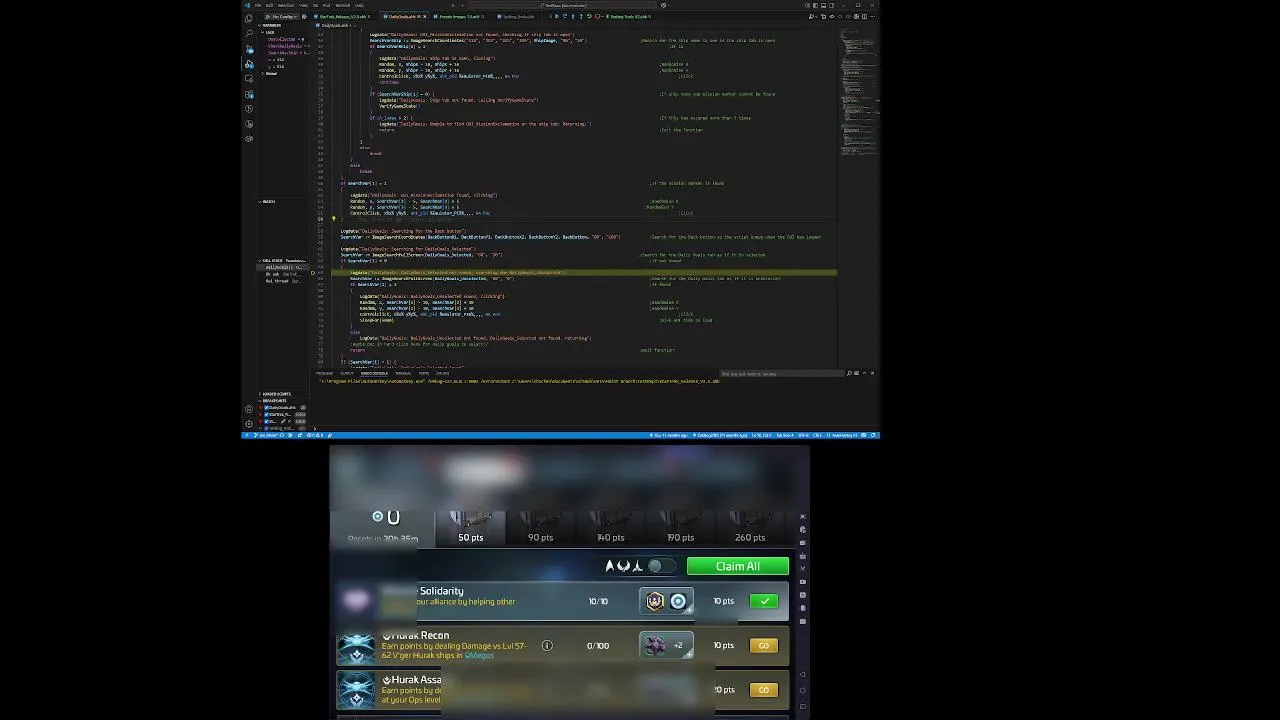Click the top icon in the emulator side toolbar

click(x=802, y=516)
